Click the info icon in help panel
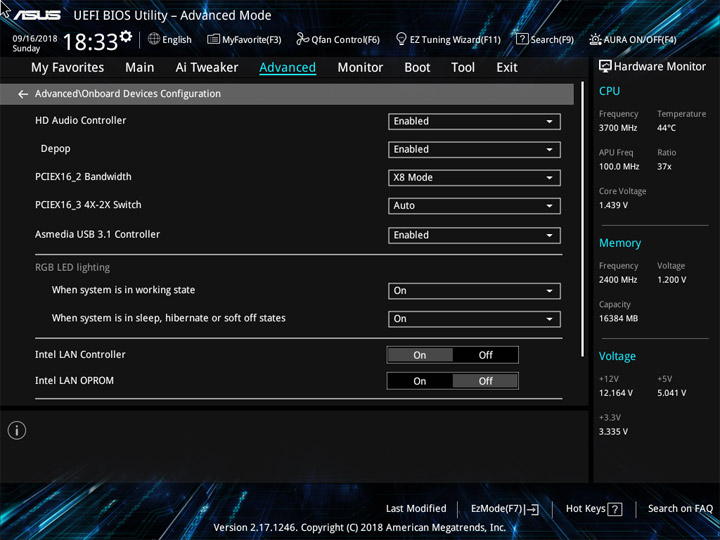 tap(17, 430)
